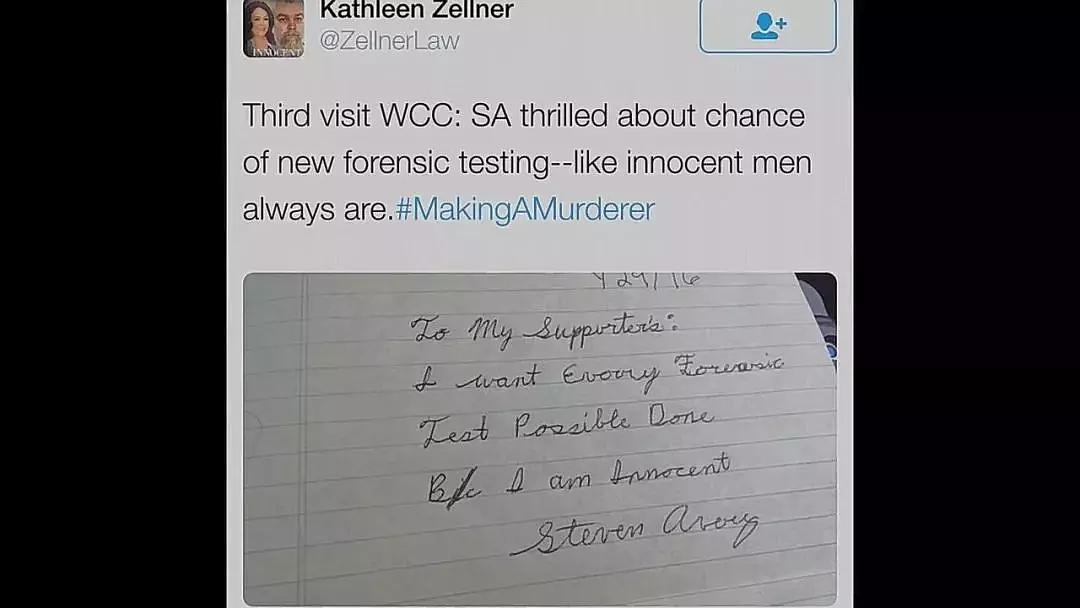Click the @ZellnerLaw handle
1080x608 pixels.
point(389,41)
